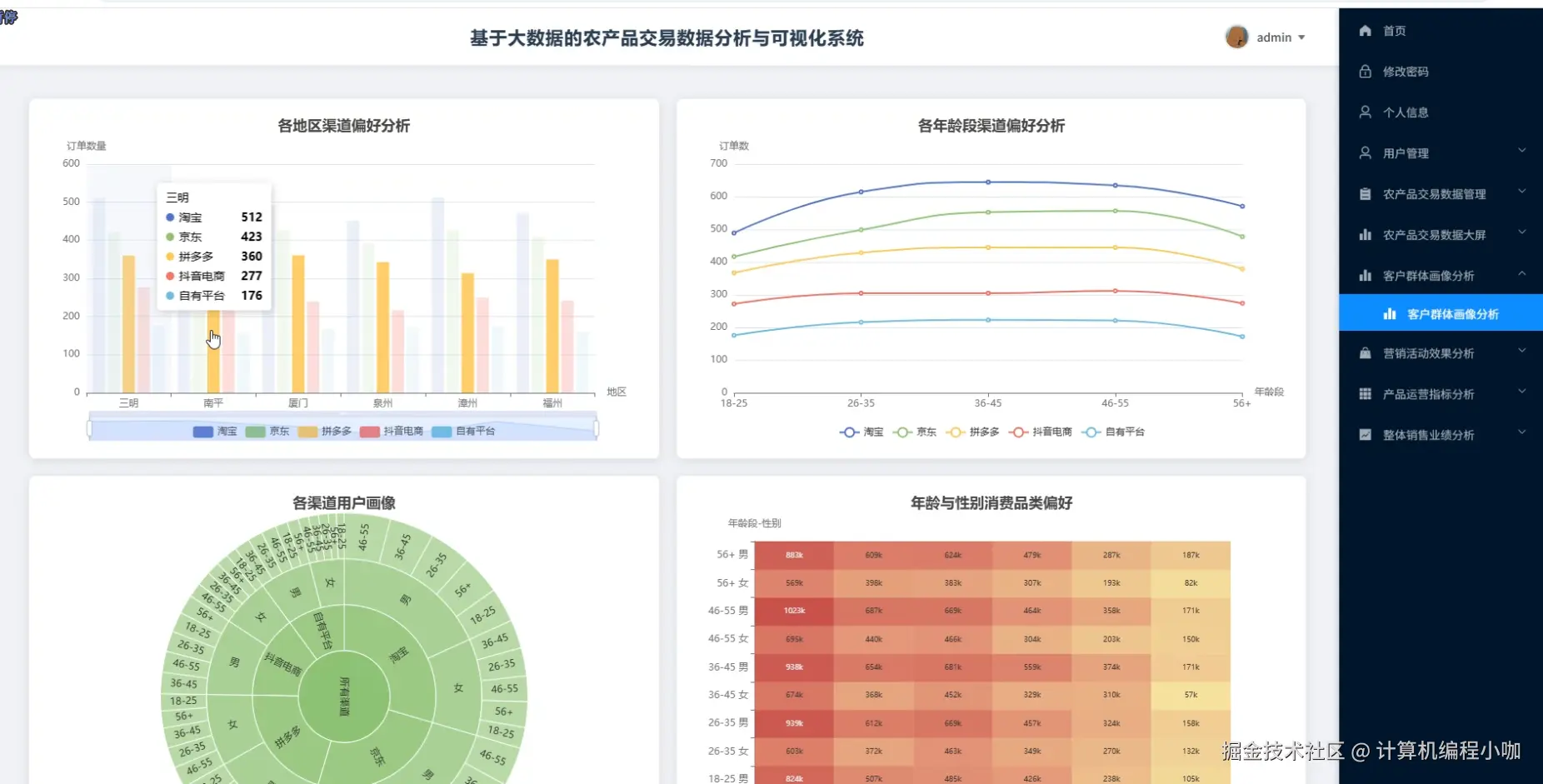Image resolution: width=1543 pixels, height=784 pixels.
Task: Toggle 自有平台 series in bar chart legend
Action: (463, 432)
